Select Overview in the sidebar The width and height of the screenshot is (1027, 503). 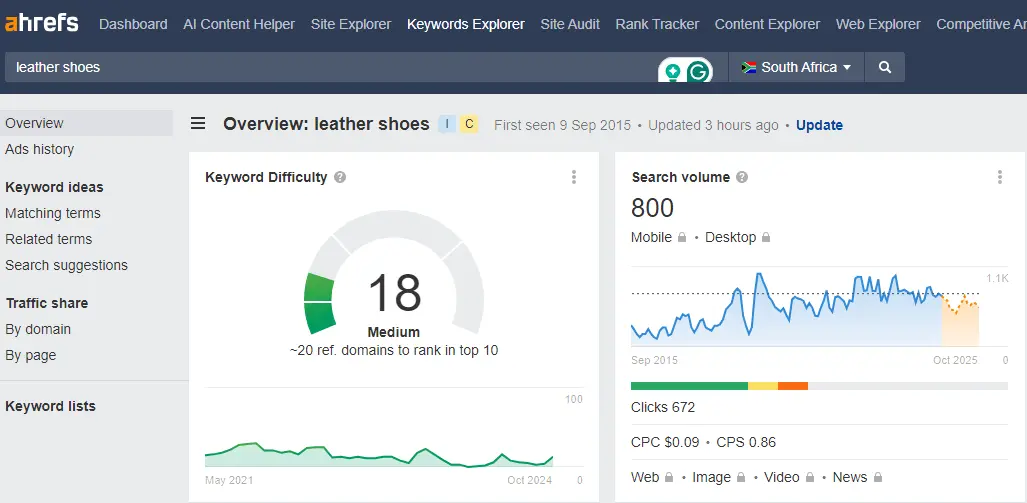pyautogui.click(x=86, y=123)
